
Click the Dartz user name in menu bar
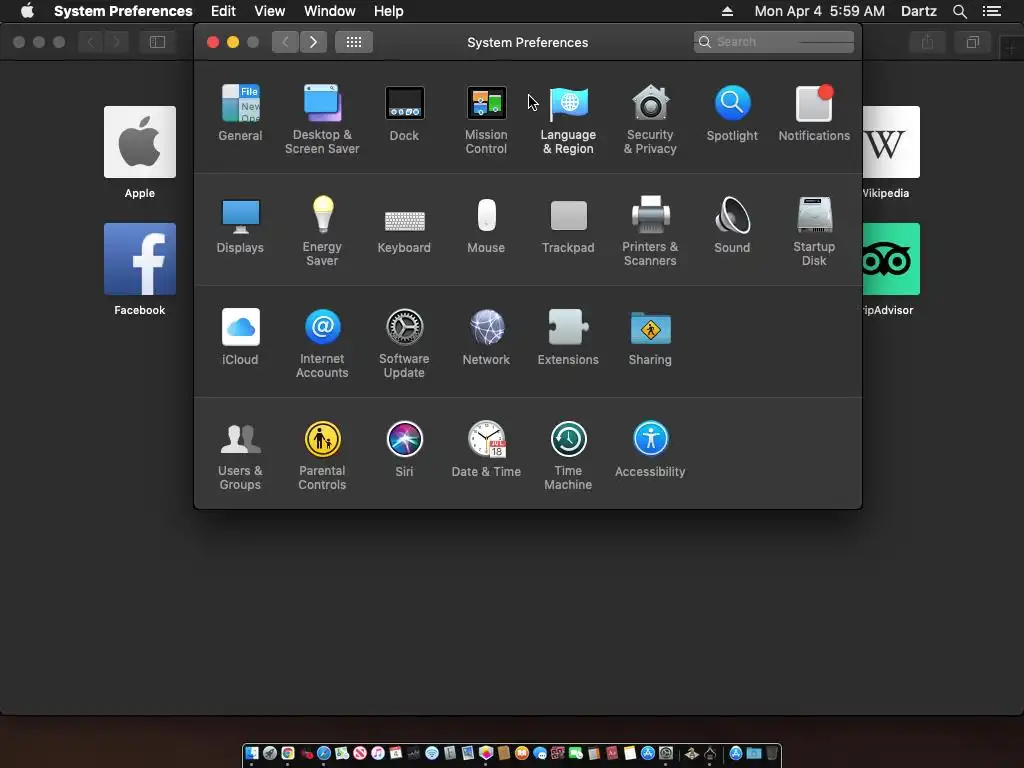[919, 11]
